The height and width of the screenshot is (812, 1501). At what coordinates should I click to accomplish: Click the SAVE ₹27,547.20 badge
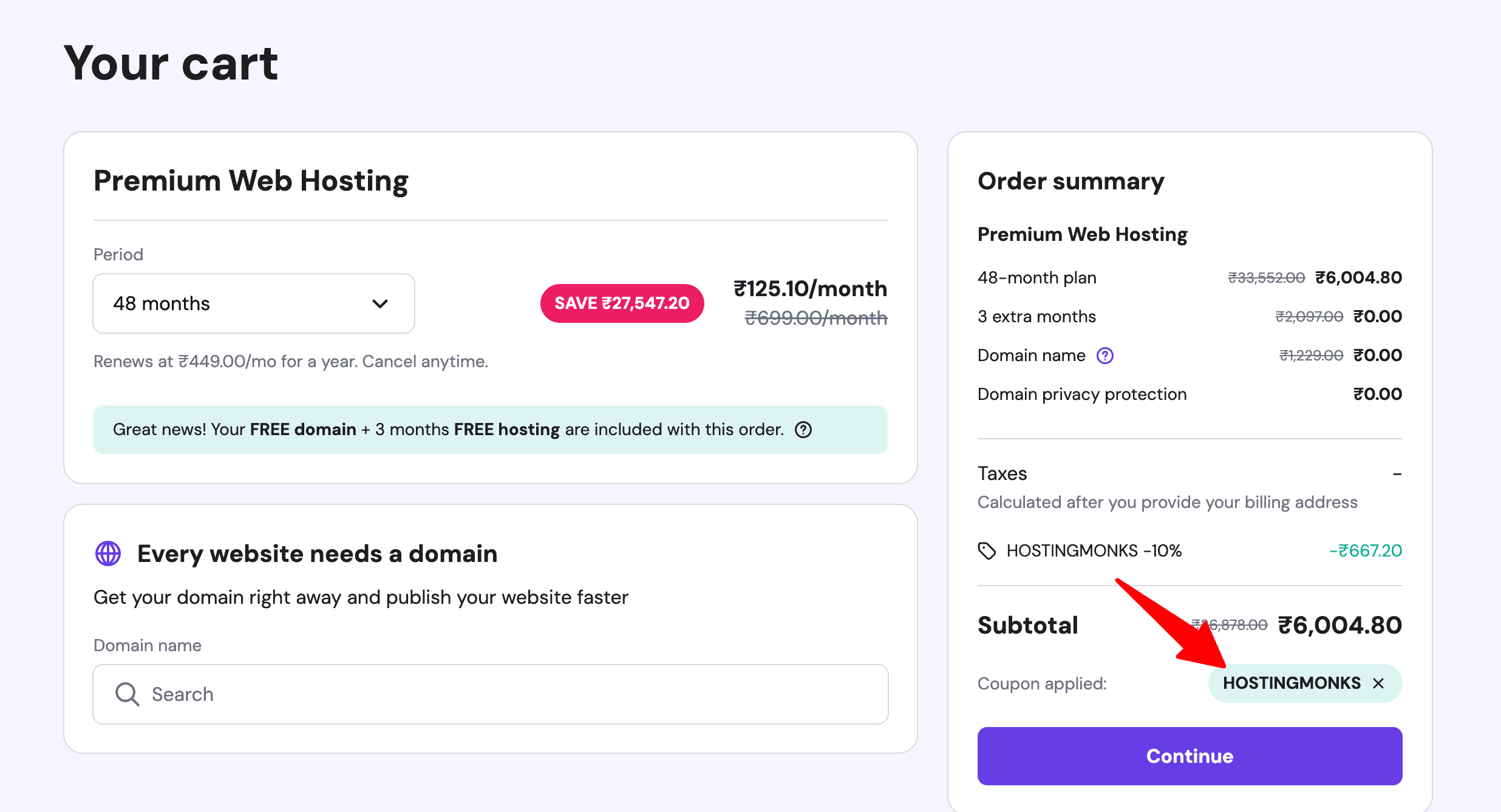pos(622,303)
